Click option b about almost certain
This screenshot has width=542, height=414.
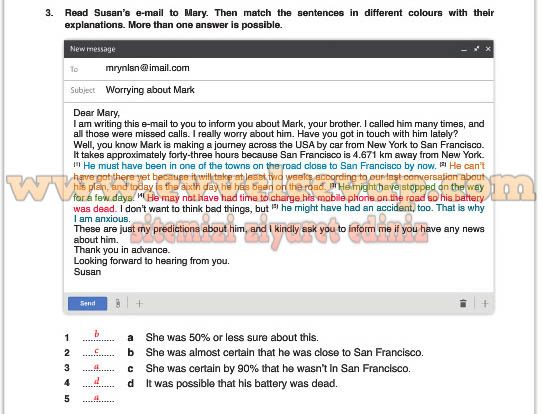[x=284, y=352]
